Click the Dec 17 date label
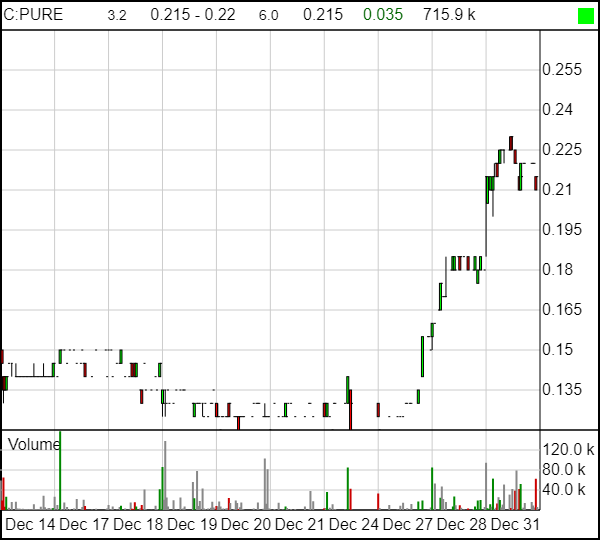This screenshot has width=600, height=540. 84,524
